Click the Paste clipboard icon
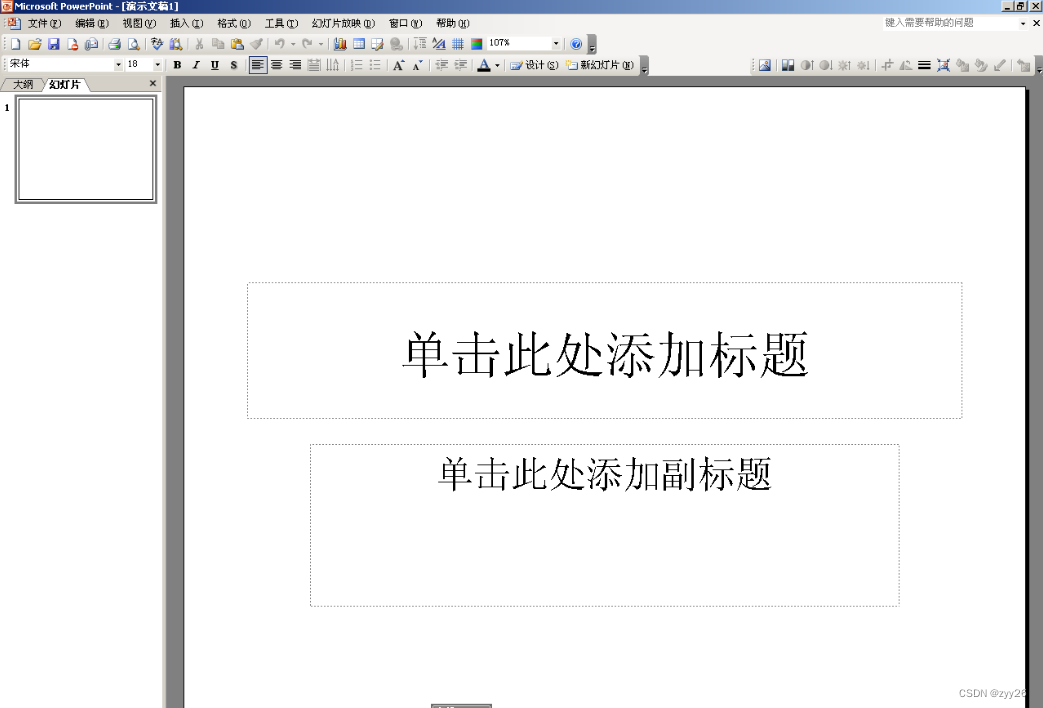The height and width of the screenshot is (708, 1043). click(x=237, y=45)
